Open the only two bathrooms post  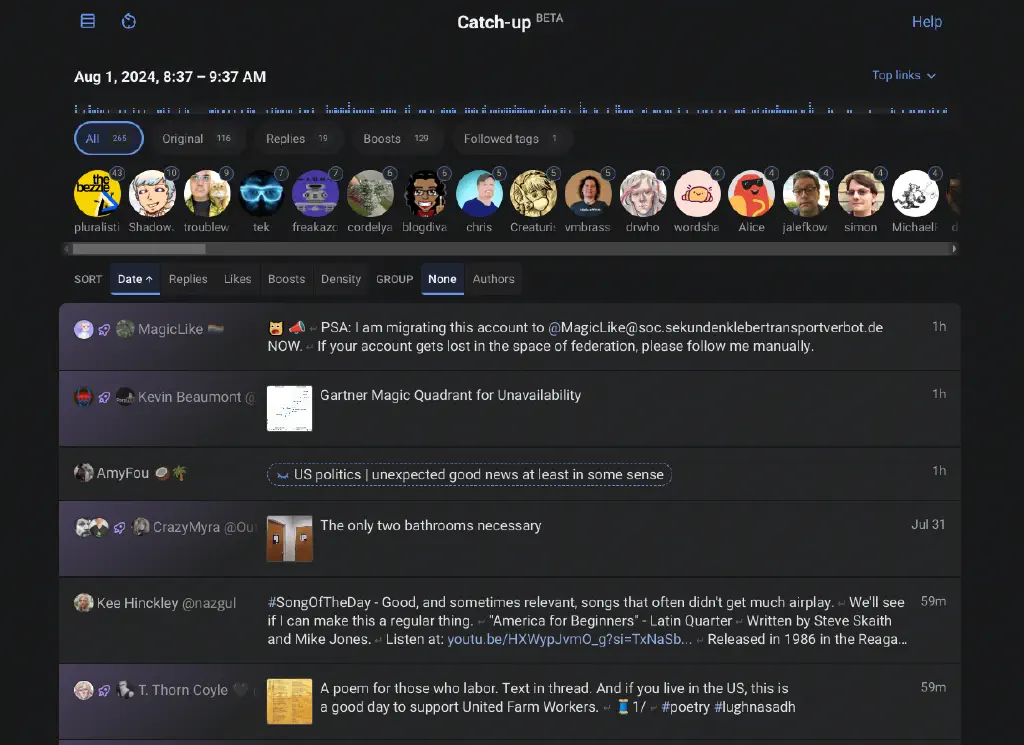(x=509, y=539)
